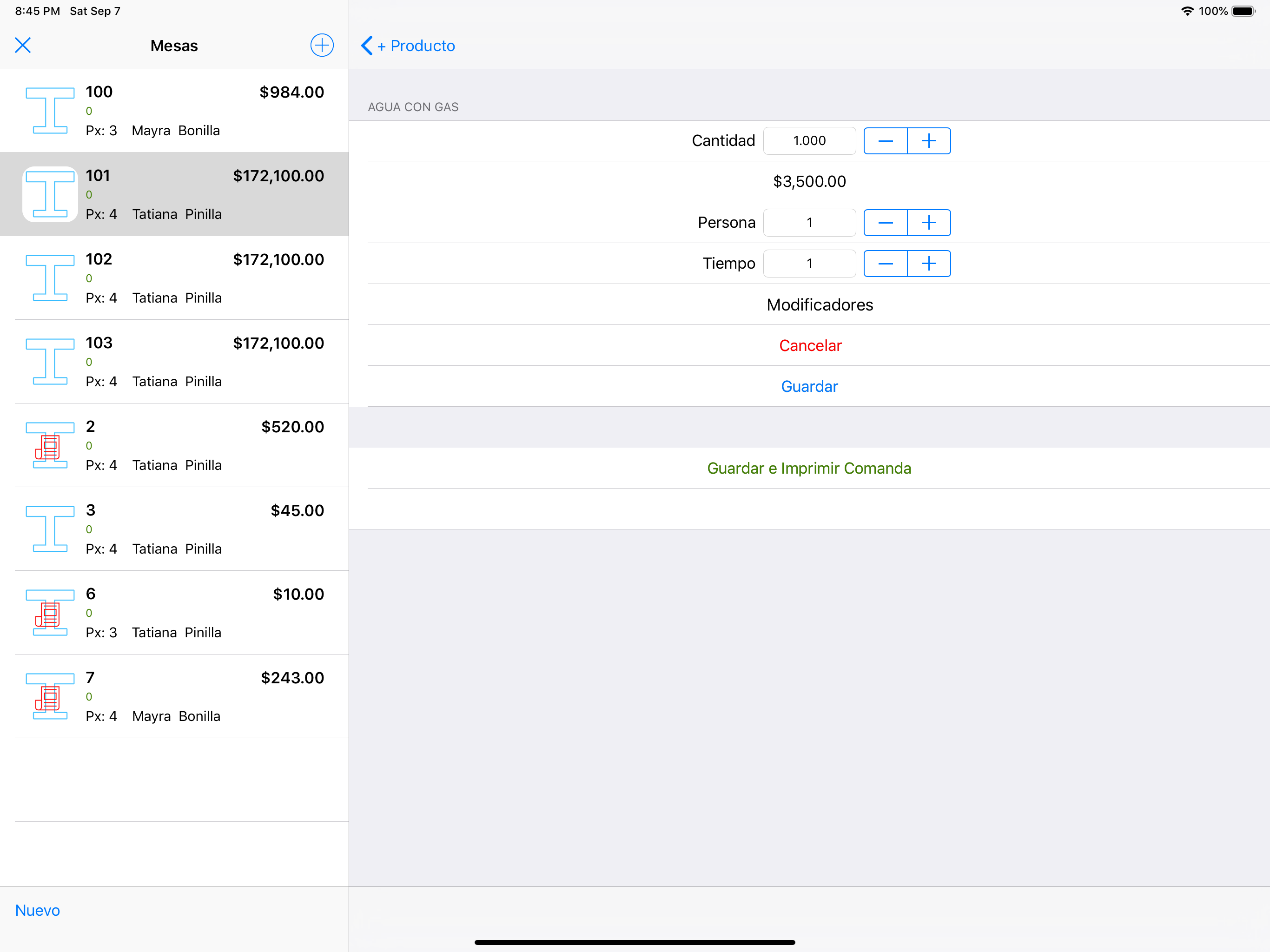The height and width of the screenshot is (952, 1270).
Task: Edit the Cantidad field showing 1.000
Action: click(x=809, y=141)
